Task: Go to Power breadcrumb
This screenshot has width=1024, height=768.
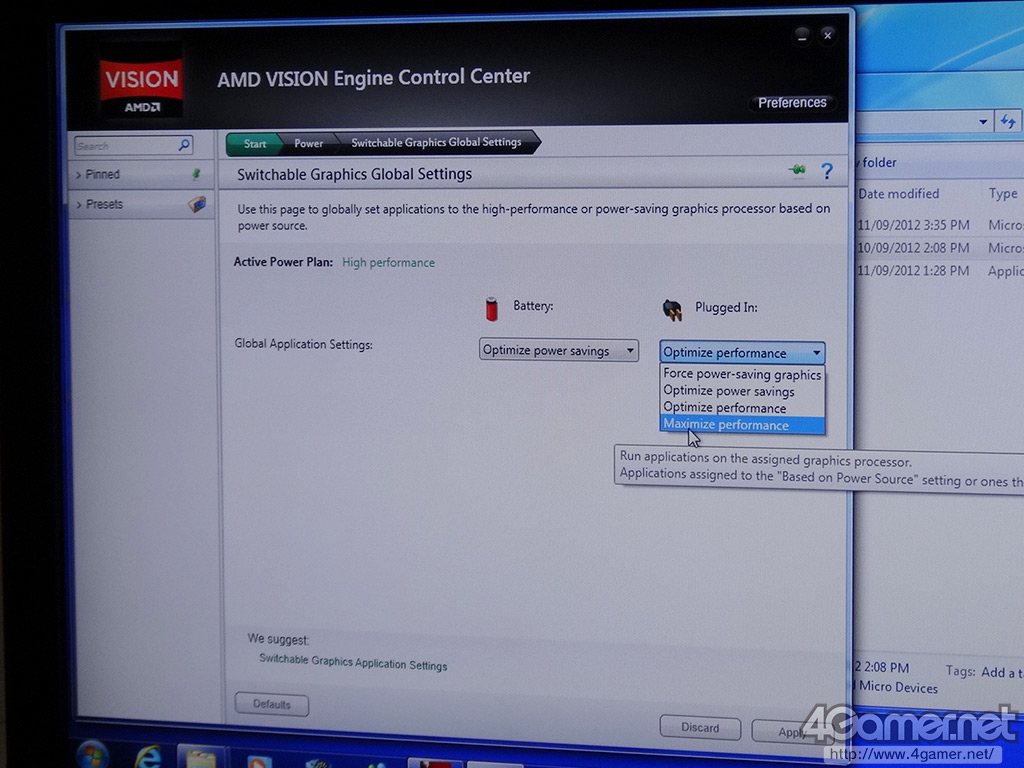Action: 308,143
